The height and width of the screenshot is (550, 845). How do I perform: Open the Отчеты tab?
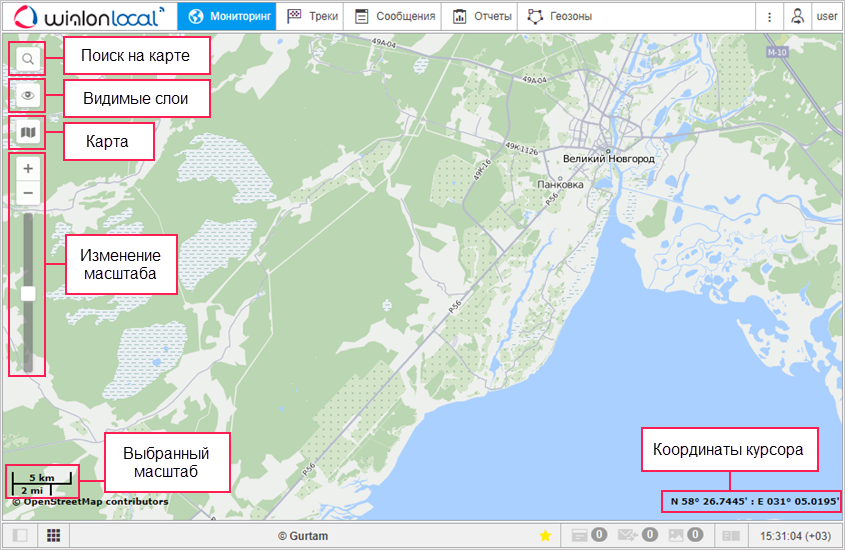pyautogui.click(x=481, y=16)
